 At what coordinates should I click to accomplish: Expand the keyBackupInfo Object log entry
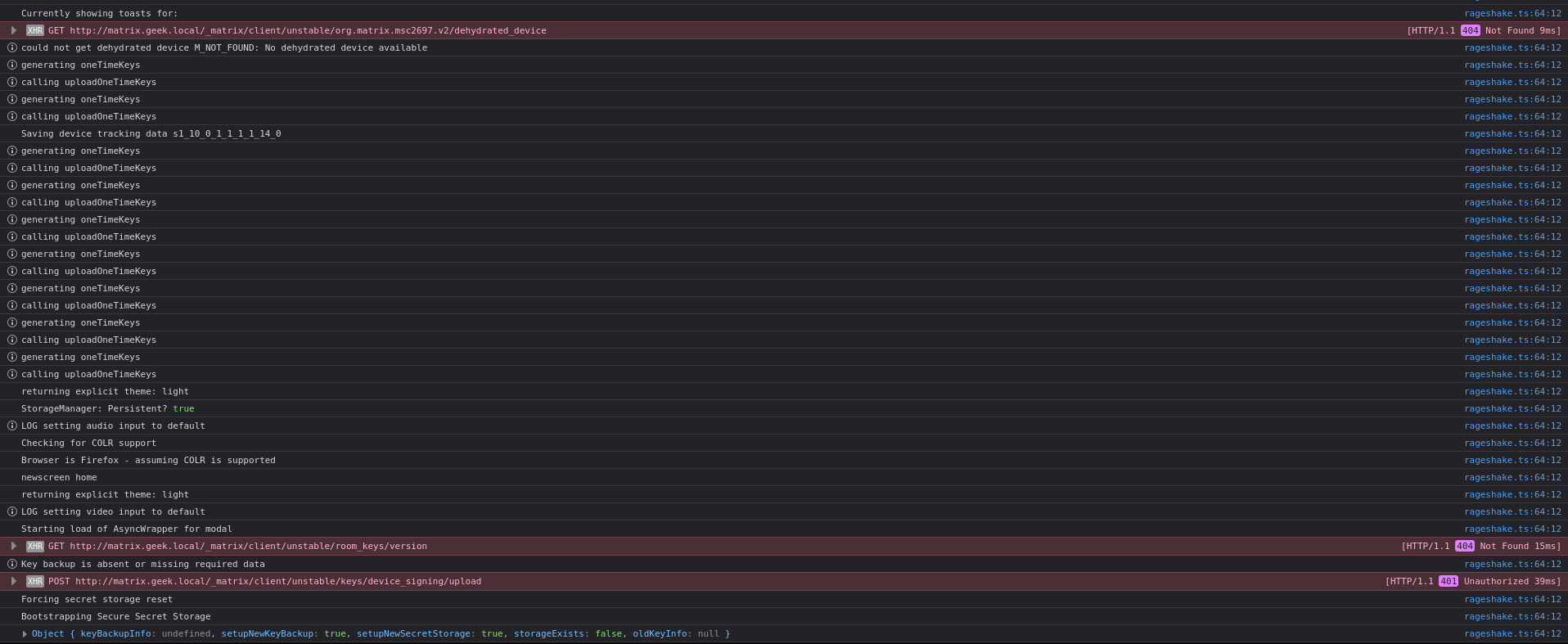[25, 634]
